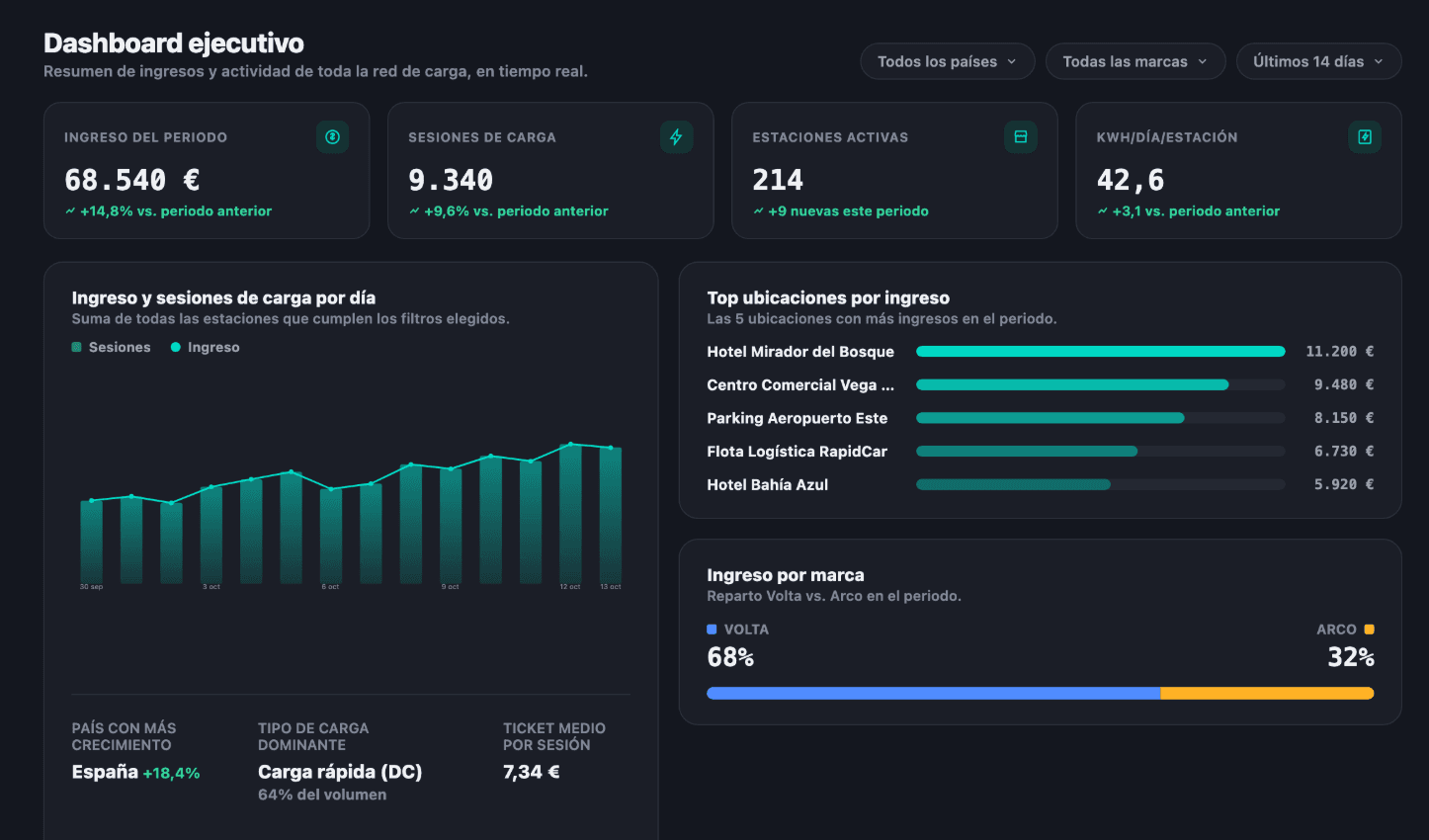The height and width of the screenshot is (840, 1429).
Task: Click the Flota Logística RapidCar revenue bar
Action: point(1027,452)
